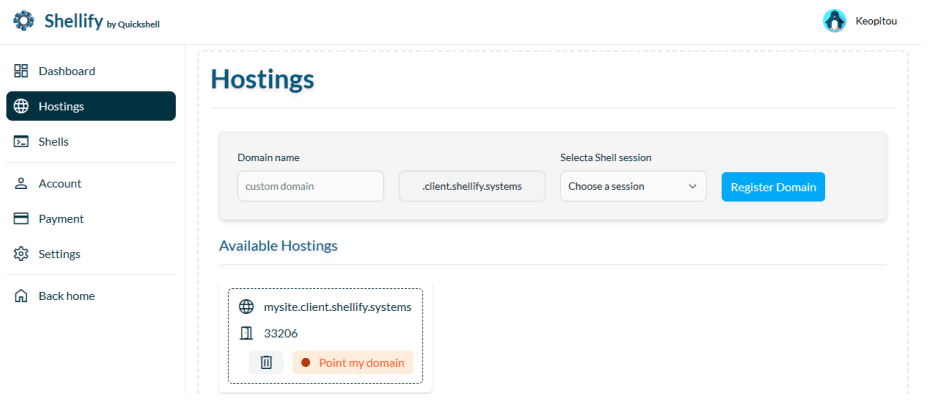Click the Settings gear icon
The height and width of the screenshot is (403, 931).
click(21, 254)
